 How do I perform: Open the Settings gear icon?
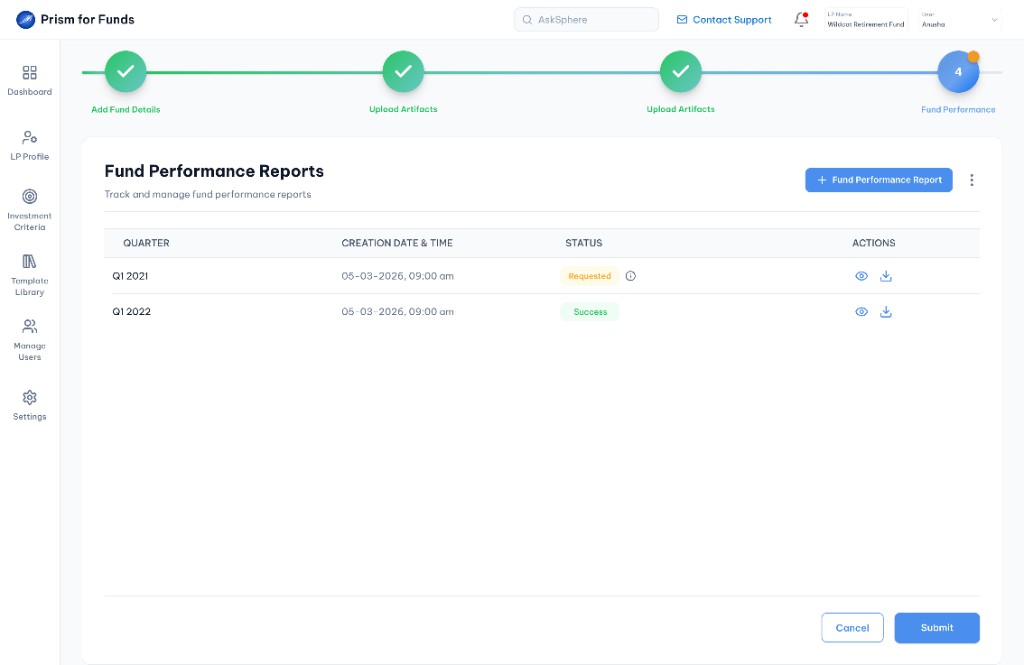pyautogui.click(x=29, y=397)
